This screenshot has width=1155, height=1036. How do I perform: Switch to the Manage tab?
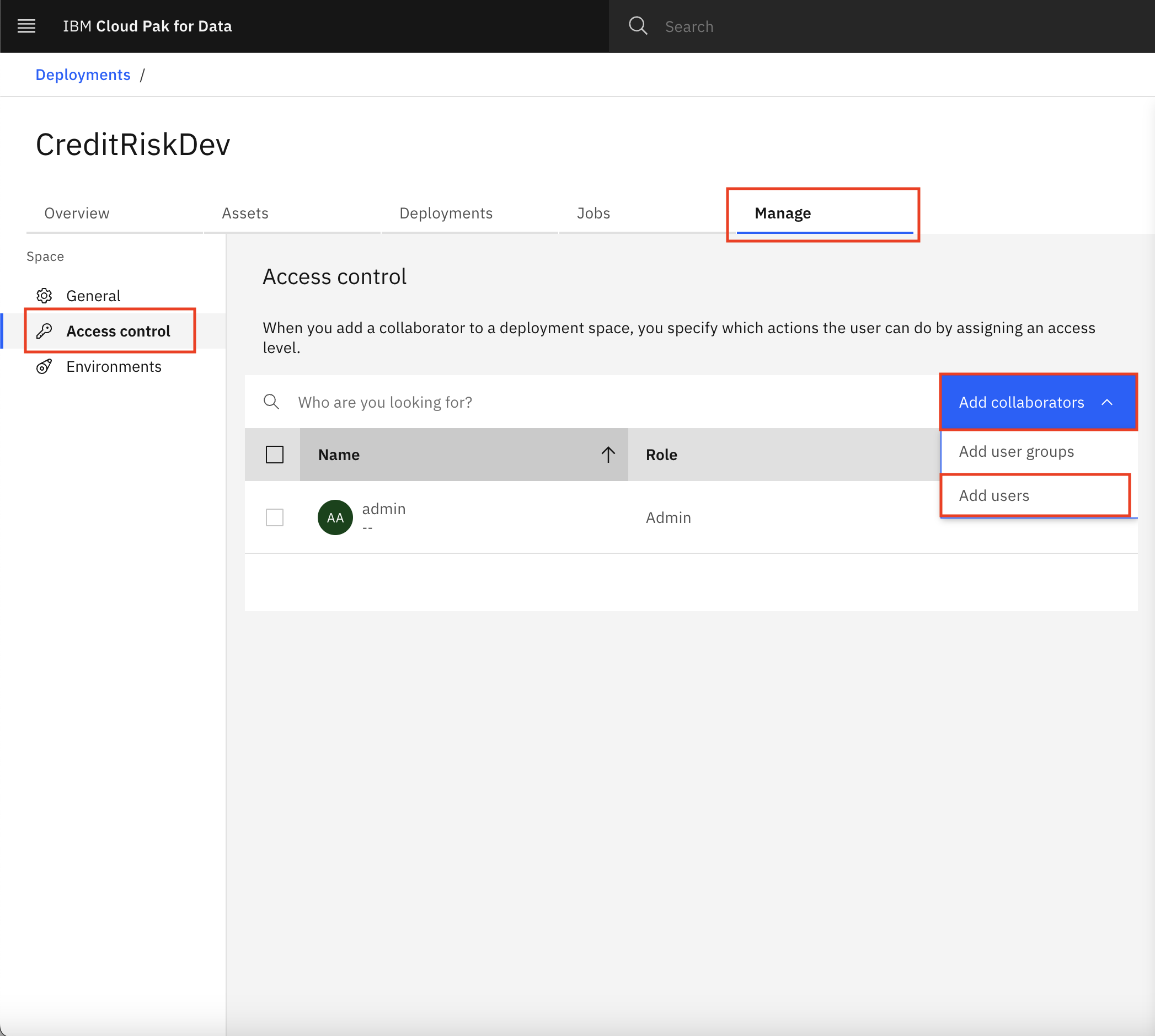[x=782, y=212]
